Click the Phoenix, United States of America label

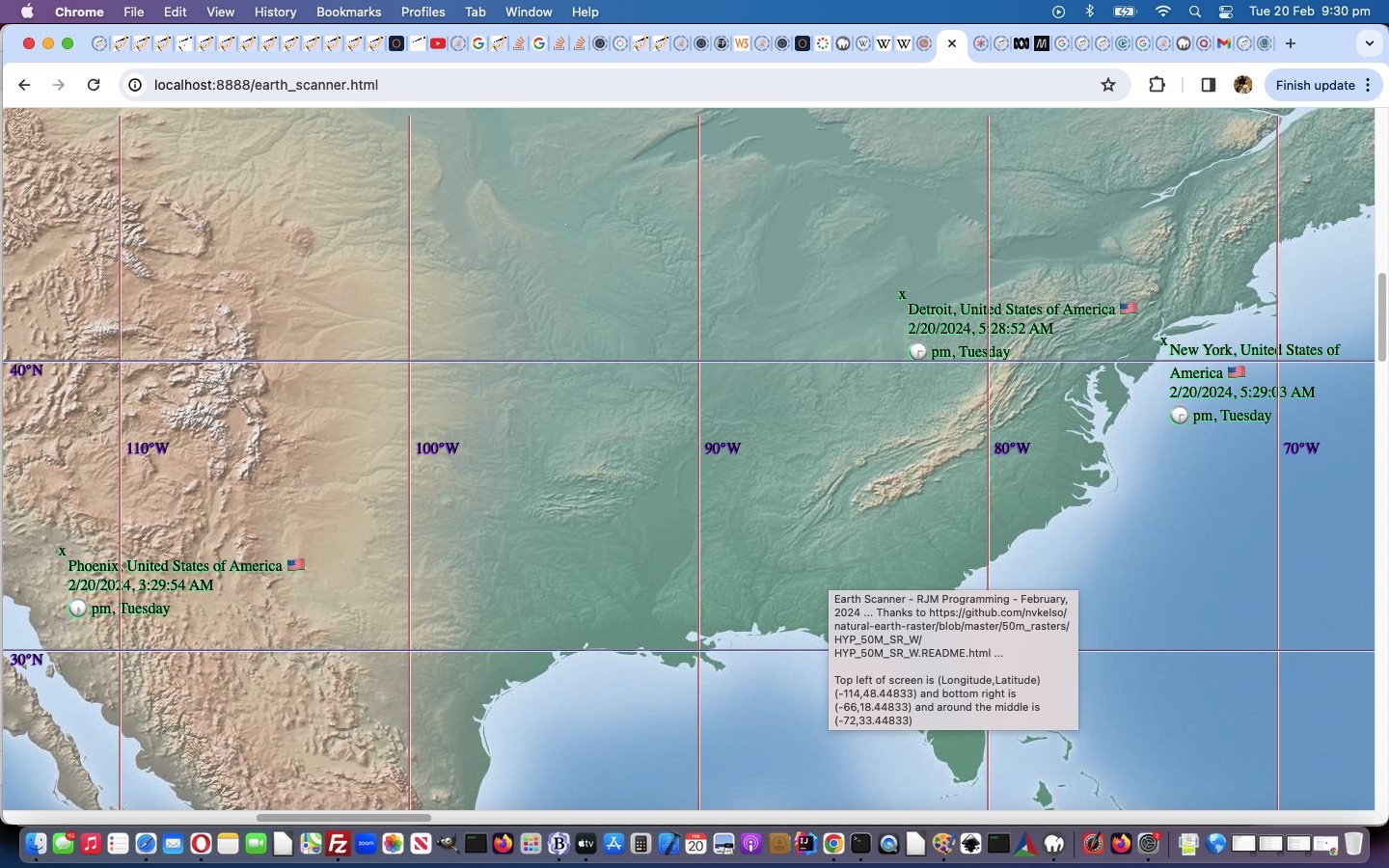point(175,566)
